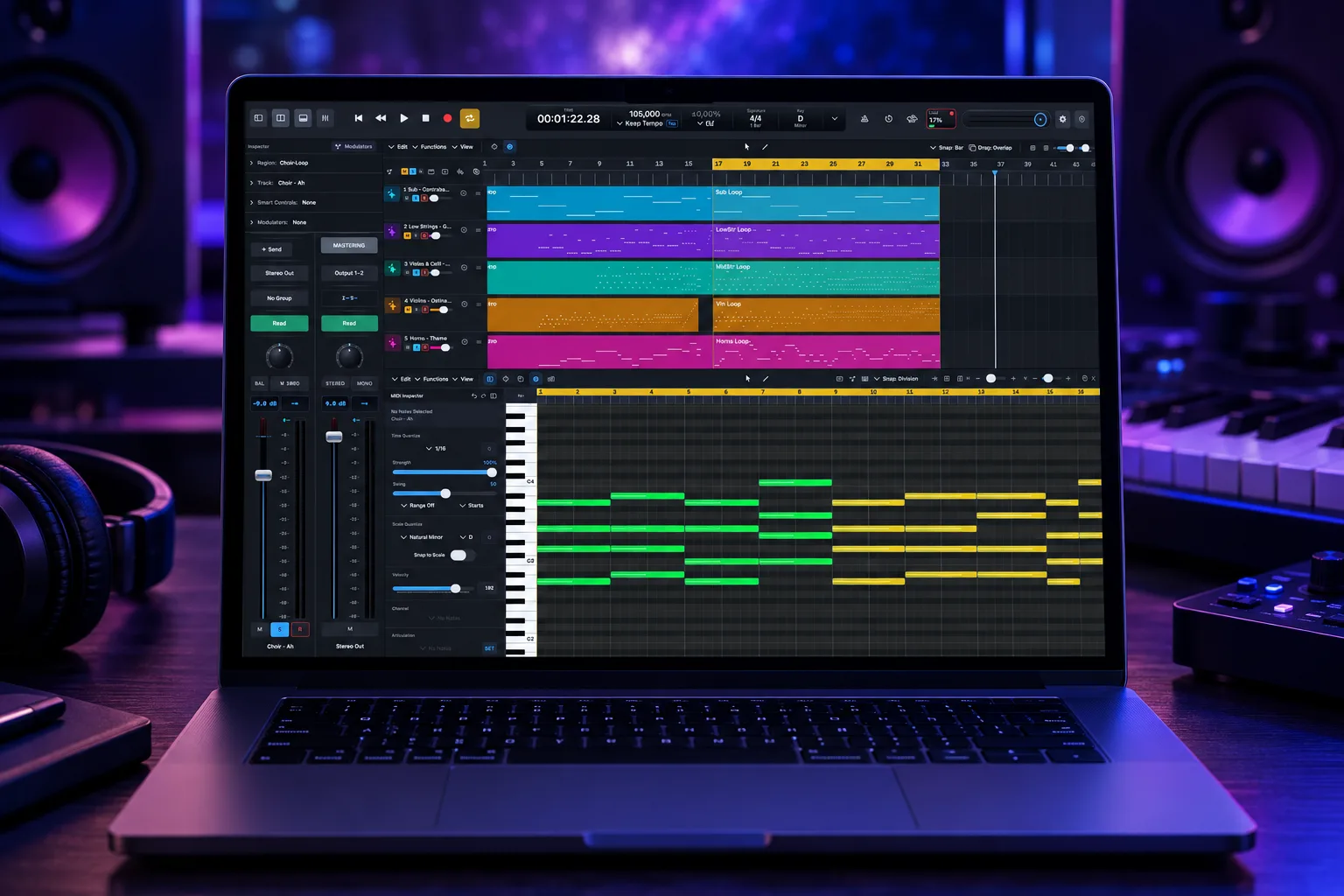This screenshot has width=1344, height=896.
Task: Toggle the yellow Cycle loop button
Action: click(x=470, y=118)
